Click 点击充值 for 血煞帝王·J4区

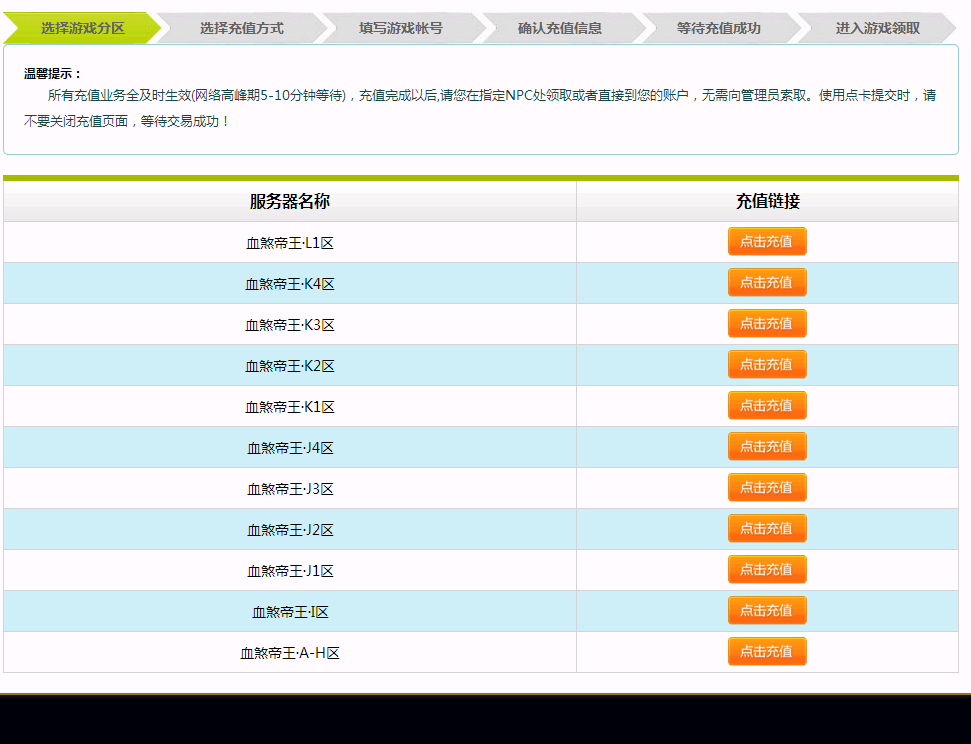tap(767, 446)
